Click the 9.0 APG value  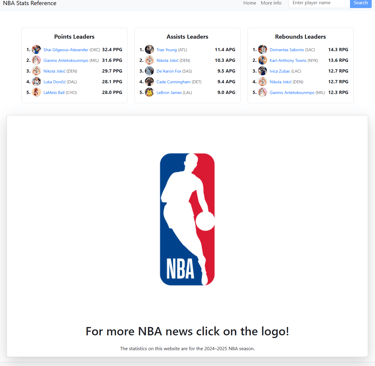[x=226, y=92]
